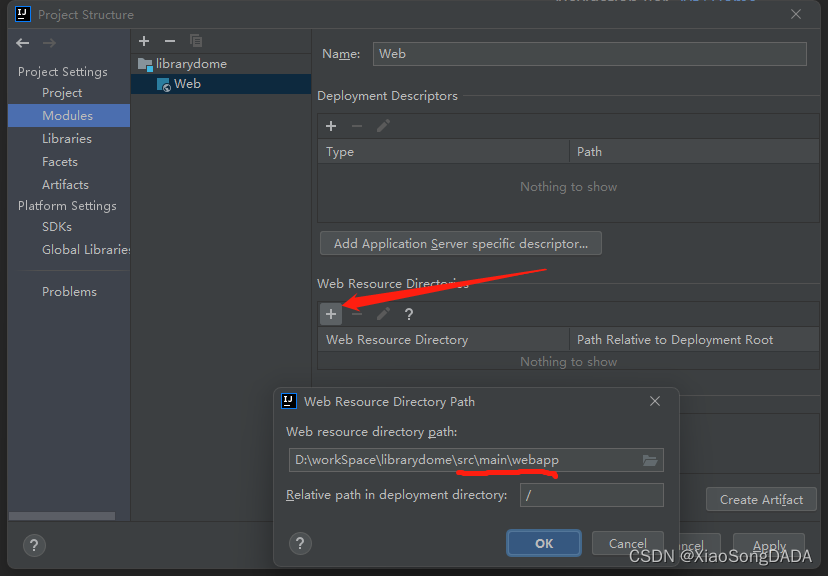Image resolution: width=828 pixels, height=576 pixels.
Task: Click the librarydome module folder icon
Action: point(145,64)
